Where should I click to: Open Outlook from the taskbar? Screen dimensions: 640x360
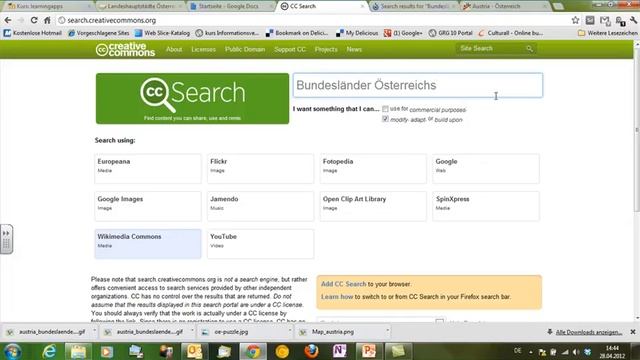coord(195,351)
